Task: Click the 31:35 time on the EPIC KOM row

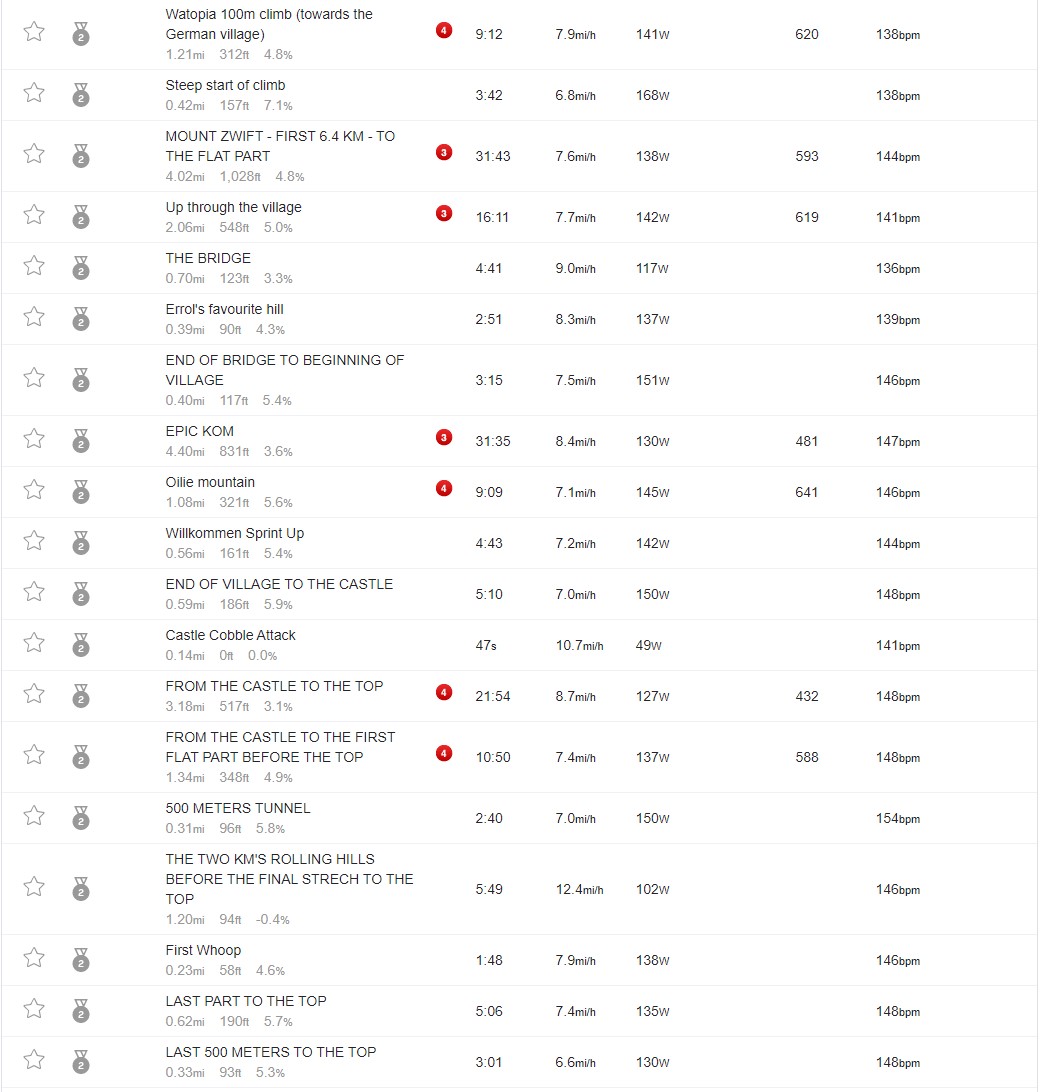Action: pos(493,442)
